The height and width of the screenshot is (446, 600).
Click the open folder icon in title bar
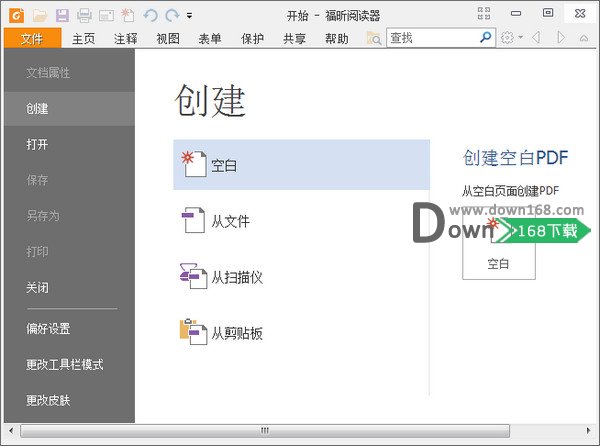point(40,16)
